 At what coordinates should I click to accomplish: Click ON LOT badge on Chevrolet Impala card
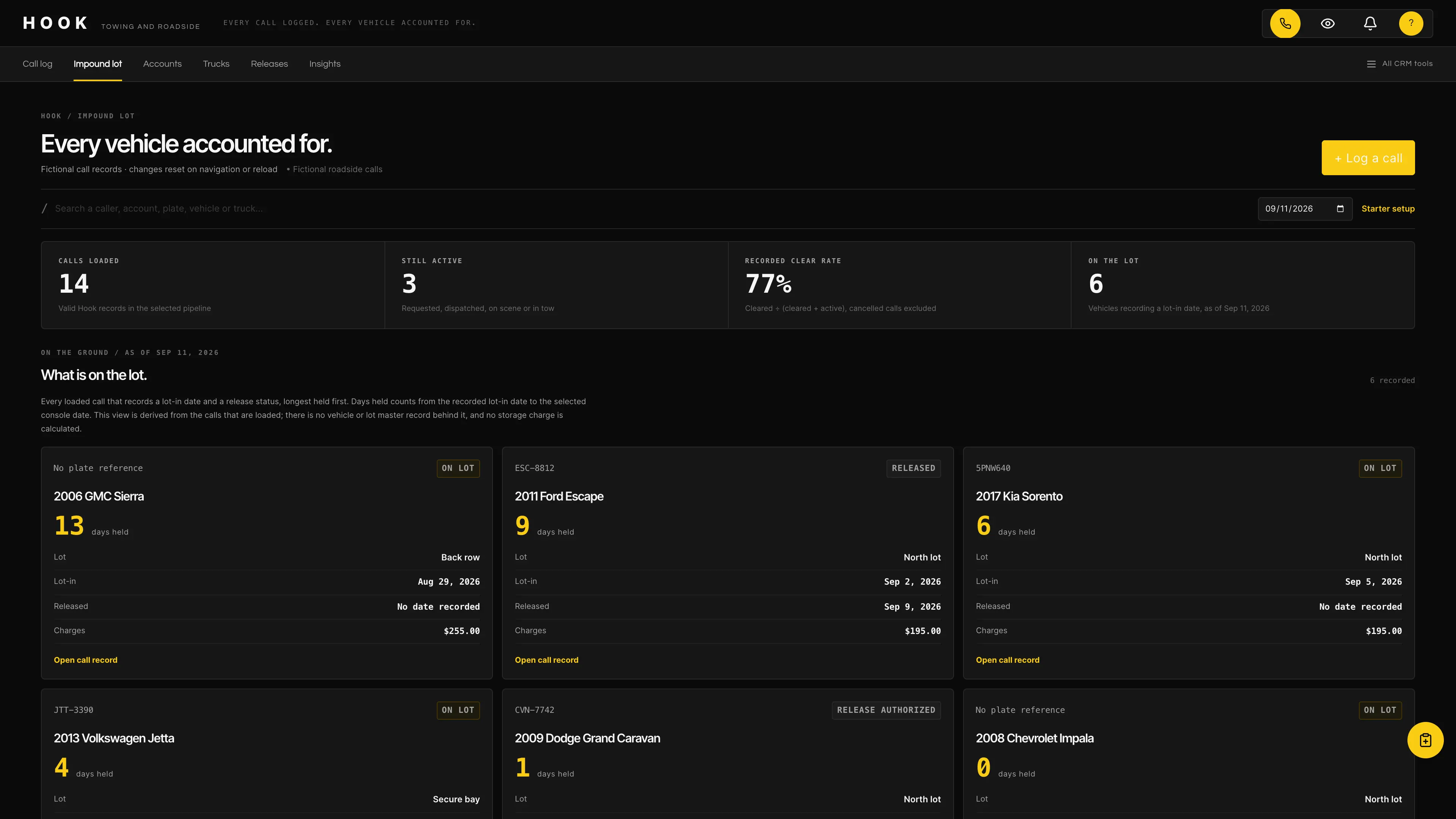1380,710
